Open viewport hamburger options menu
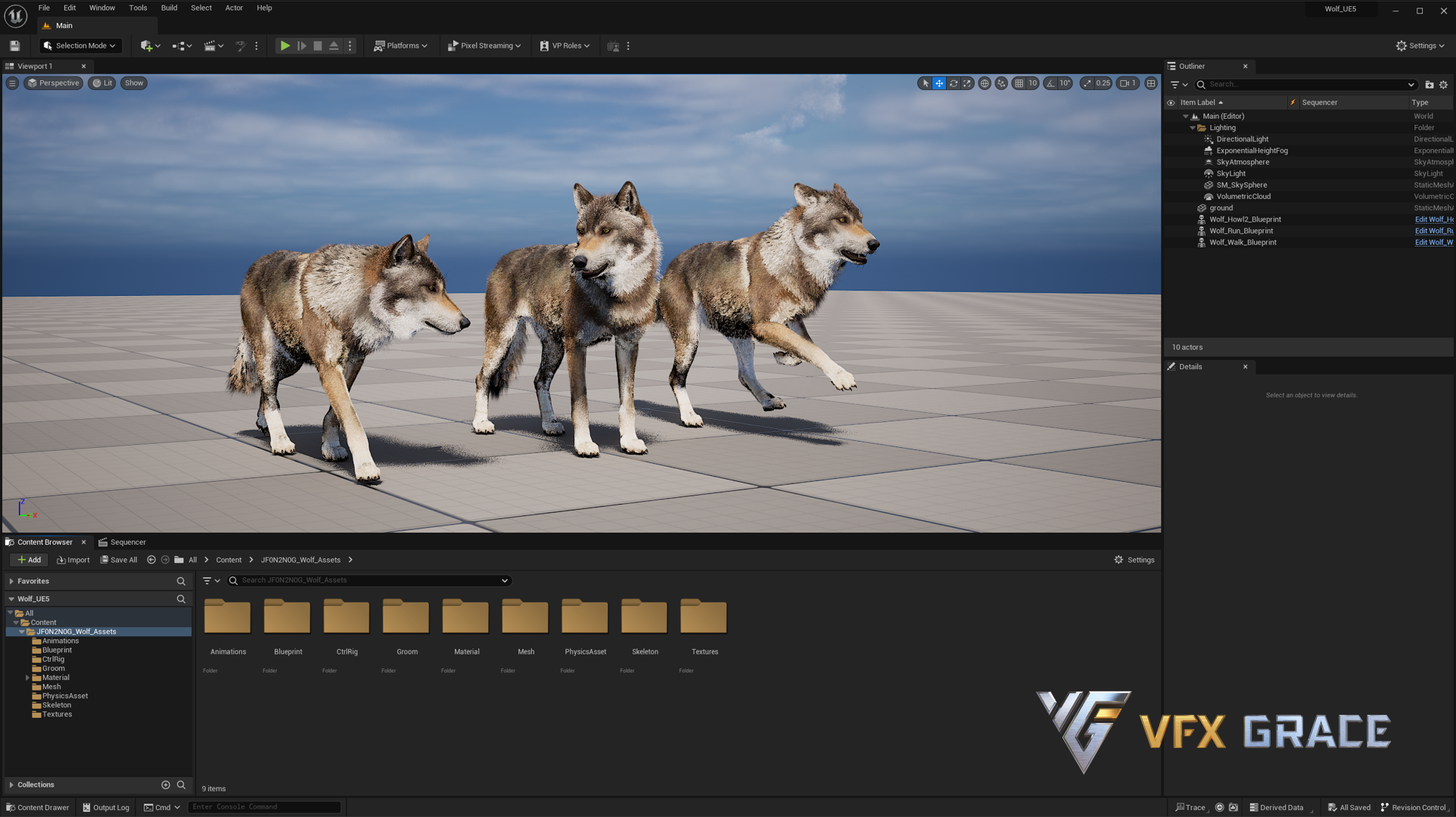Screen dimensions: 1456x817 [12, 83]
